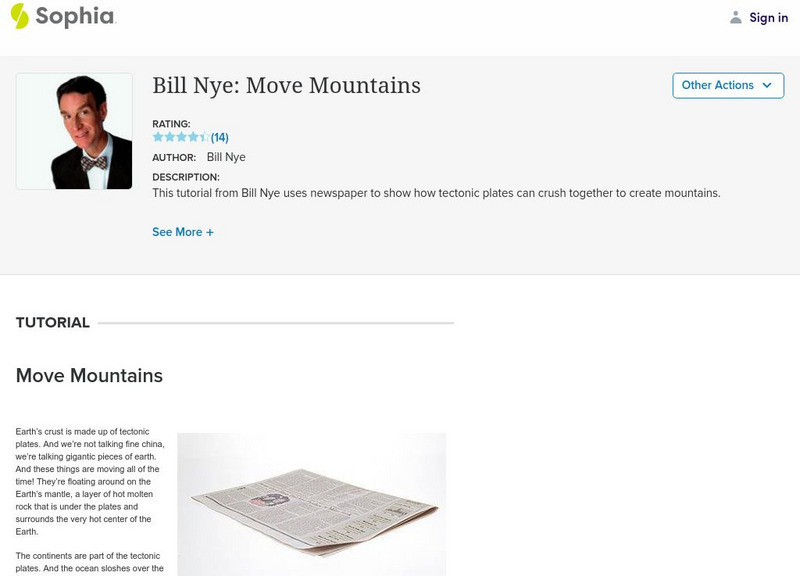Screen dimensions: 800x576
Task: Click the paragraph starting Earth's crust
Action: tap(84, 481)
